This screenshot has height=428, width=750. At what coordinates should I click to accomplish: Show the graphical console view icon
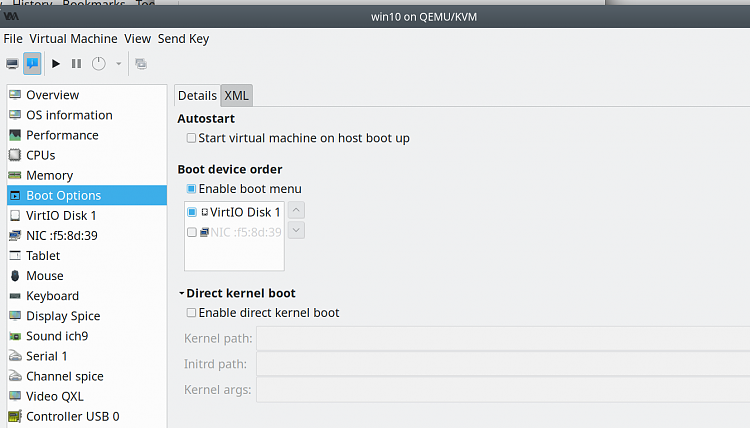(12, 64)
